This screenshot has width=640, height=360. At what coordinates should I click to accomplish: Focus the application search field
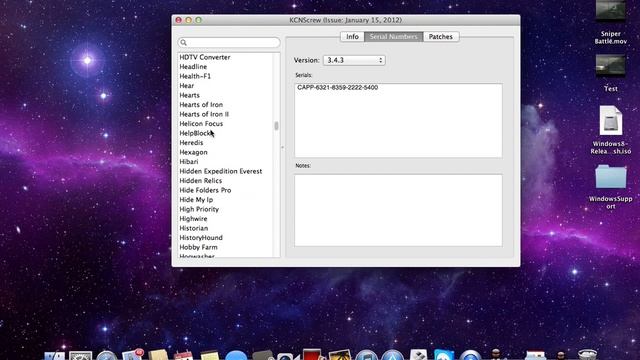[x=229, y=42]
